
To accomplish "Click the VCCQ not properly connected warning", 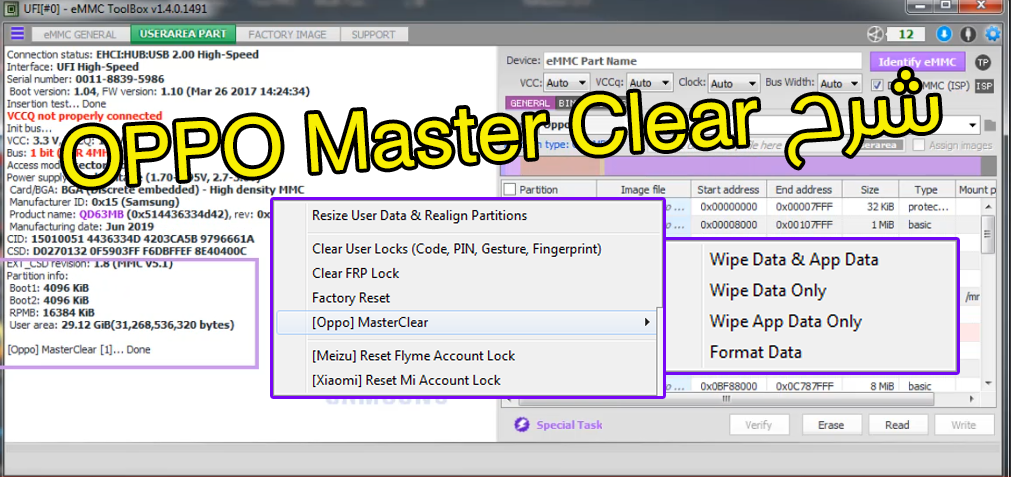I will (x=84, y=116).
